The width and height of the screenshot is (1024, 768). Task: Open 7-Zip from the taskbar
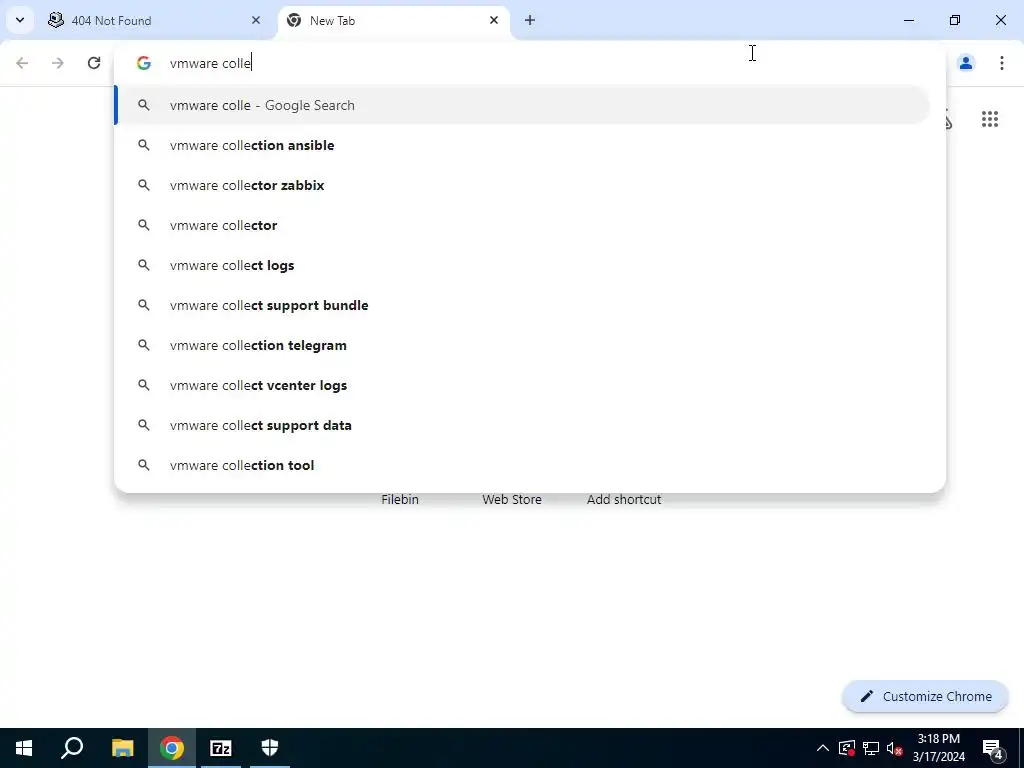click(x=221, y=748)
